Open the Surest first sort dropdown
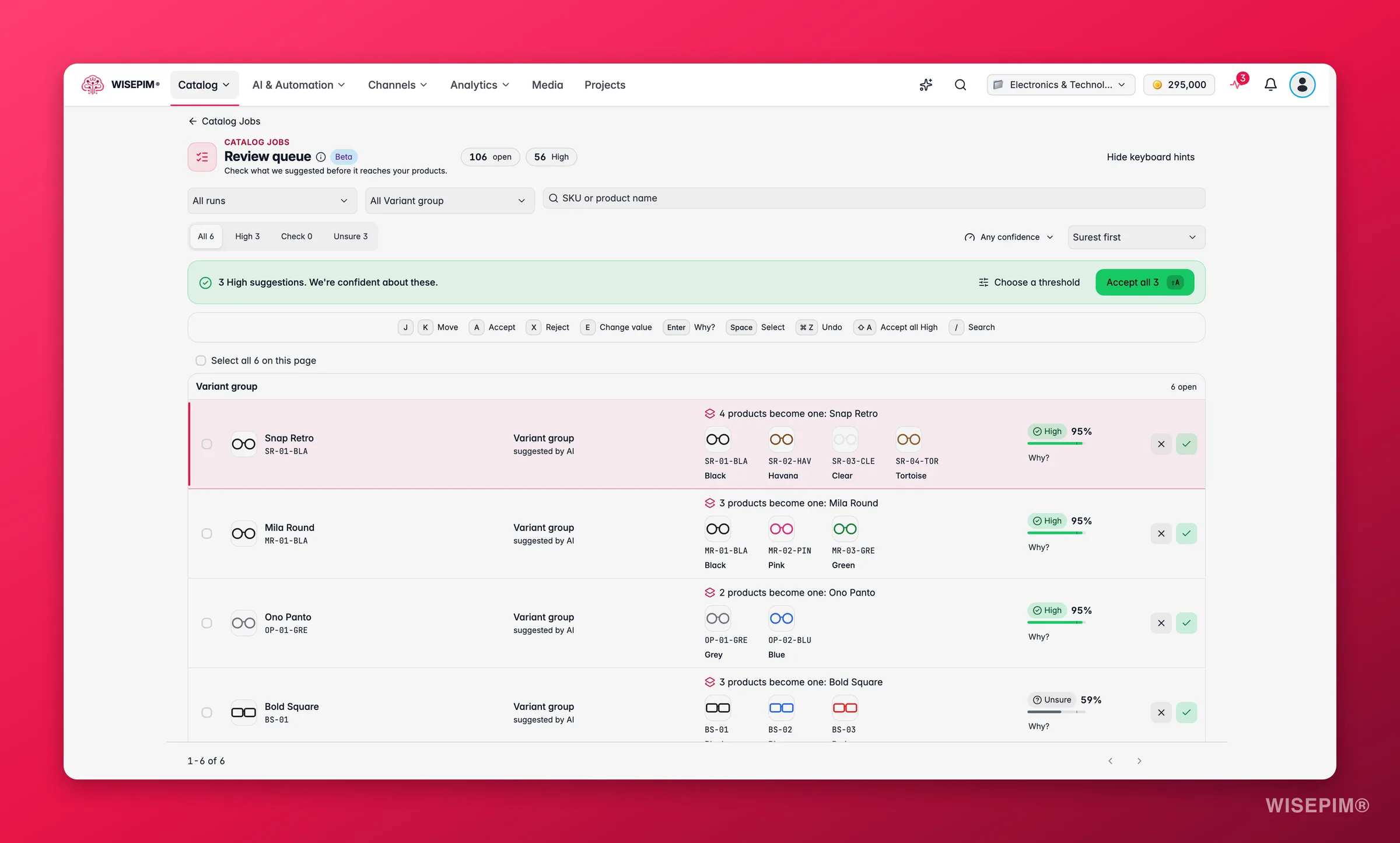The width and height of the screenshot is (1400, 843). click(x=1136, y=237)
